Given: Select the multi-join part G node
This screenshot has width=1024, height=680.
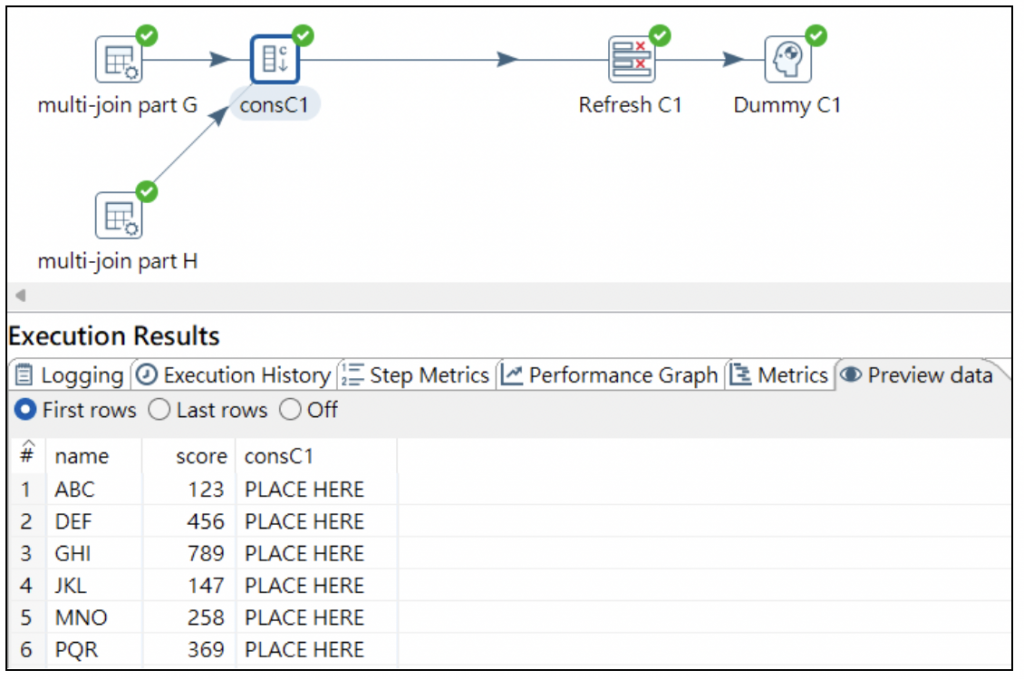Looking at the screenshot, I should 117,58.
